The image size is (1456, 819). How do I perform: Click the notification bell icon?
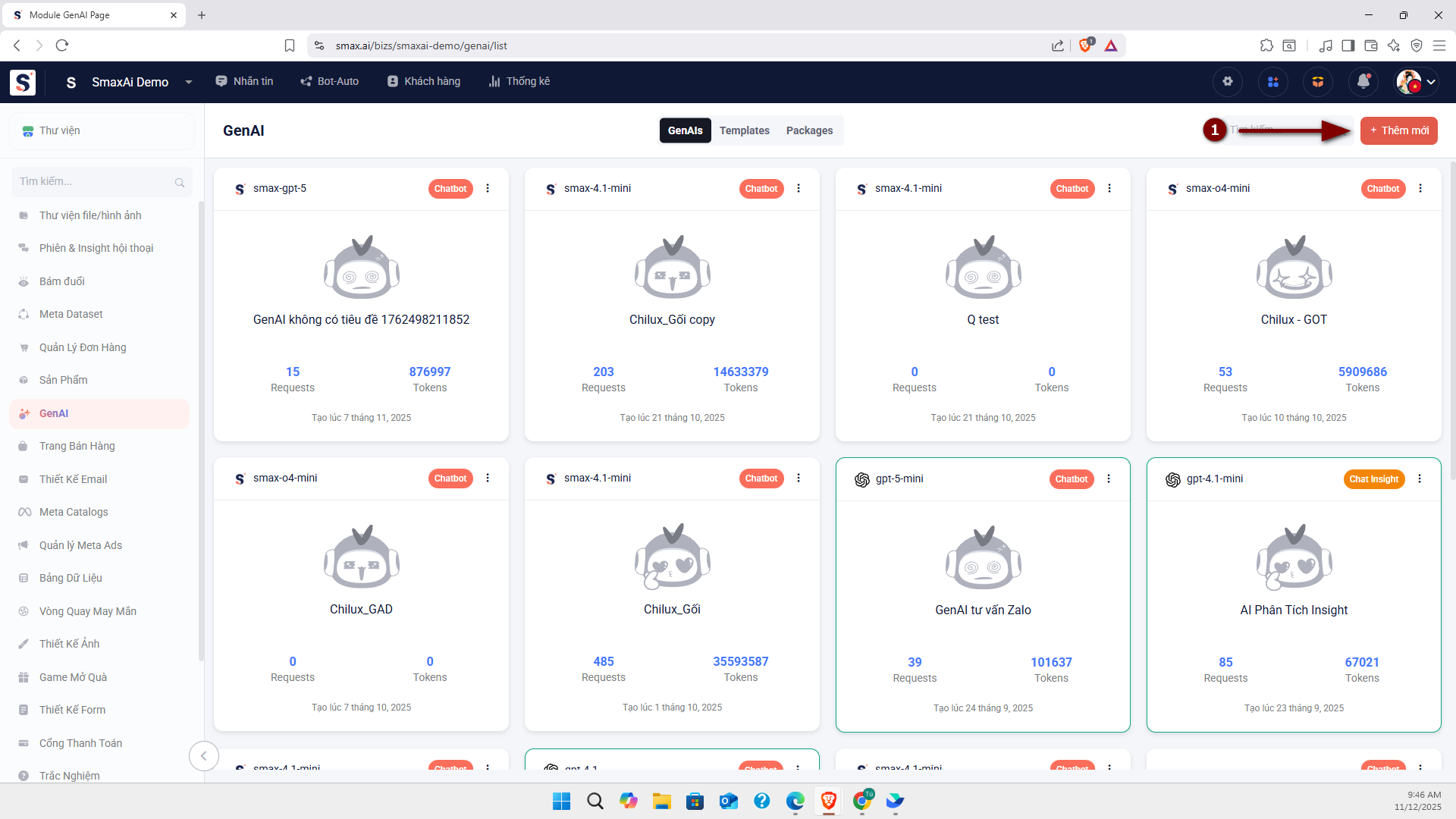(1363, 82)
